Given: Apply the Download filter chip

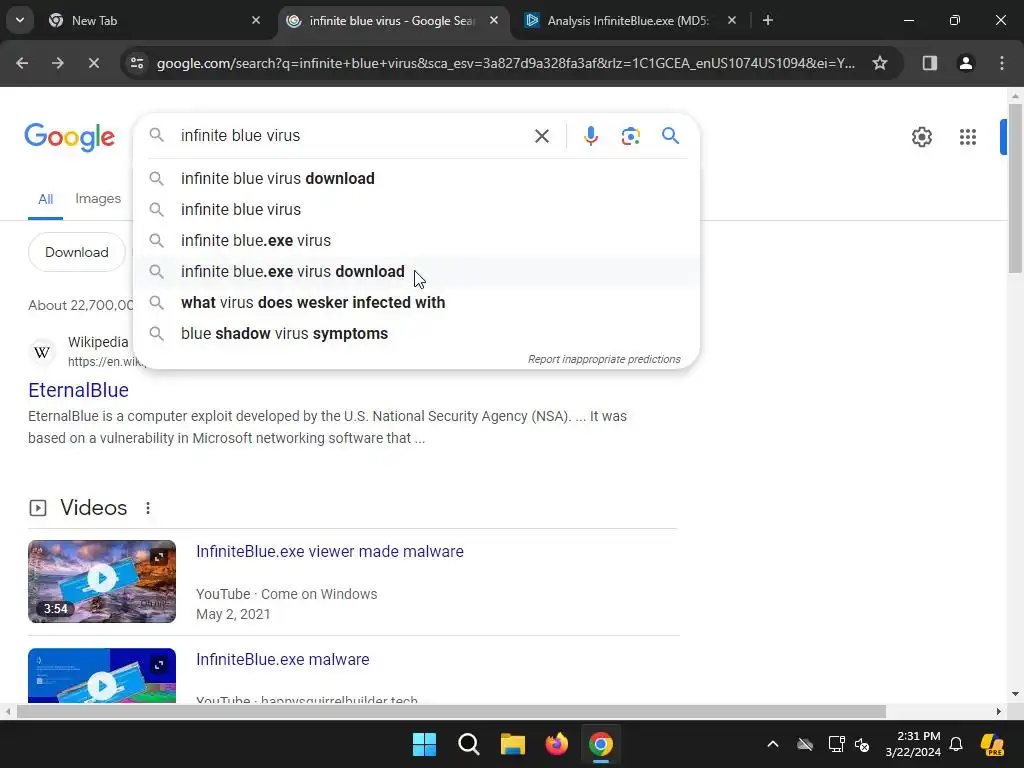Looking at the screenshot, I should click(76, 252).
